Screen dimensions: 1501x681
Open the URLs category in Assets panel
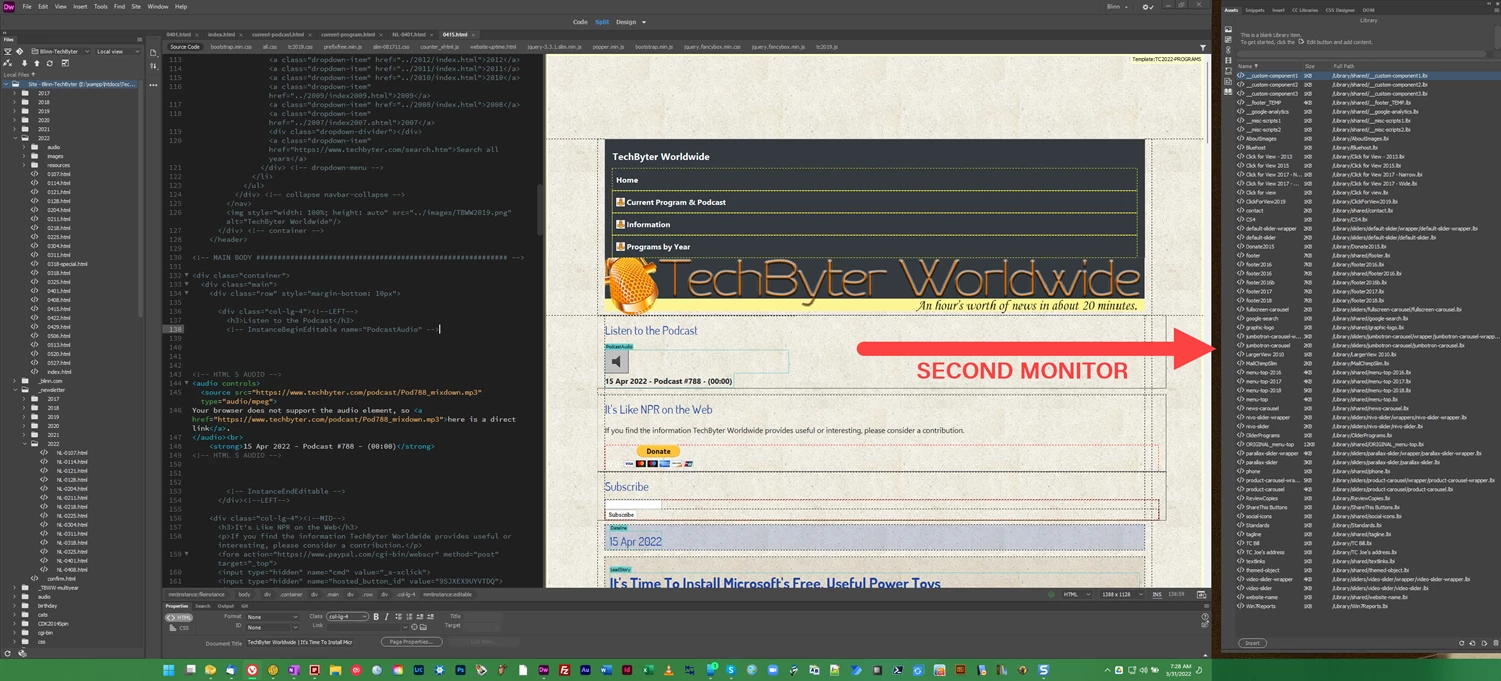click(1228, 50)
